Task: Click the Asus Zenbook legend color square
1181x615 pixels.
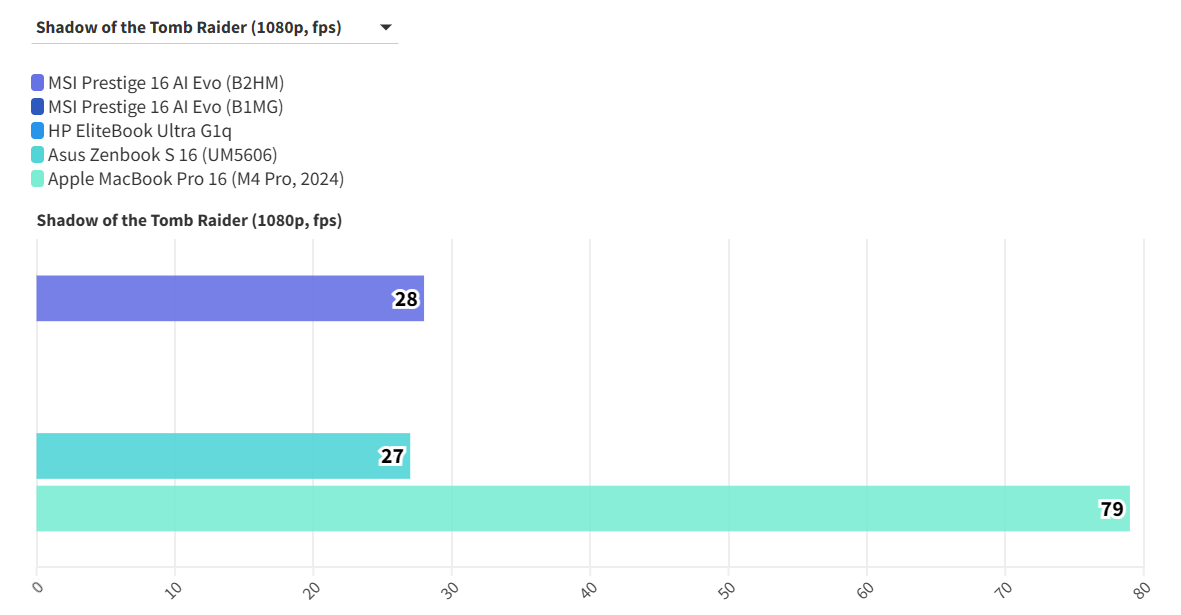Action: pyautogui.click(x=38, y=155)
